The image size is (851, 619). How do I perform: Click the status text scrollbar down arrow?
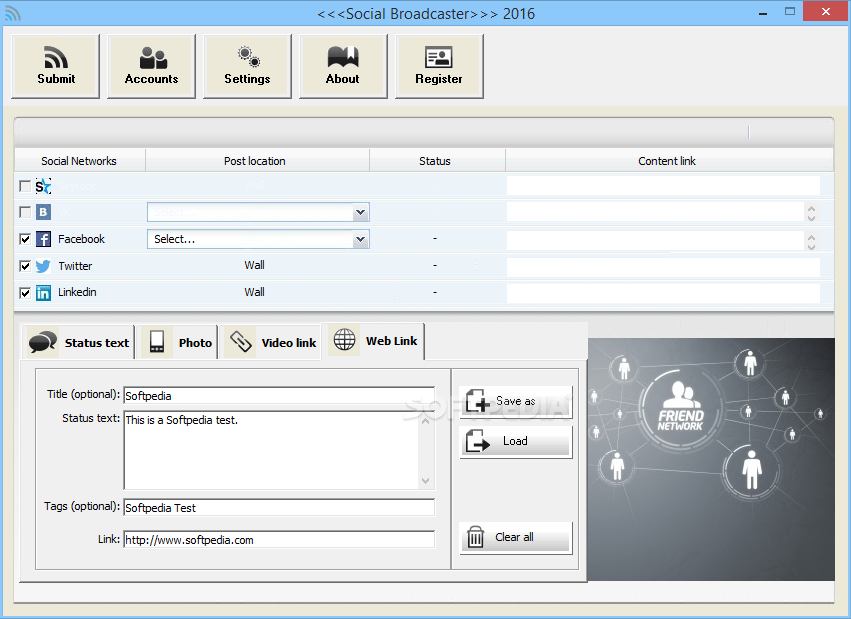[426, 481]
